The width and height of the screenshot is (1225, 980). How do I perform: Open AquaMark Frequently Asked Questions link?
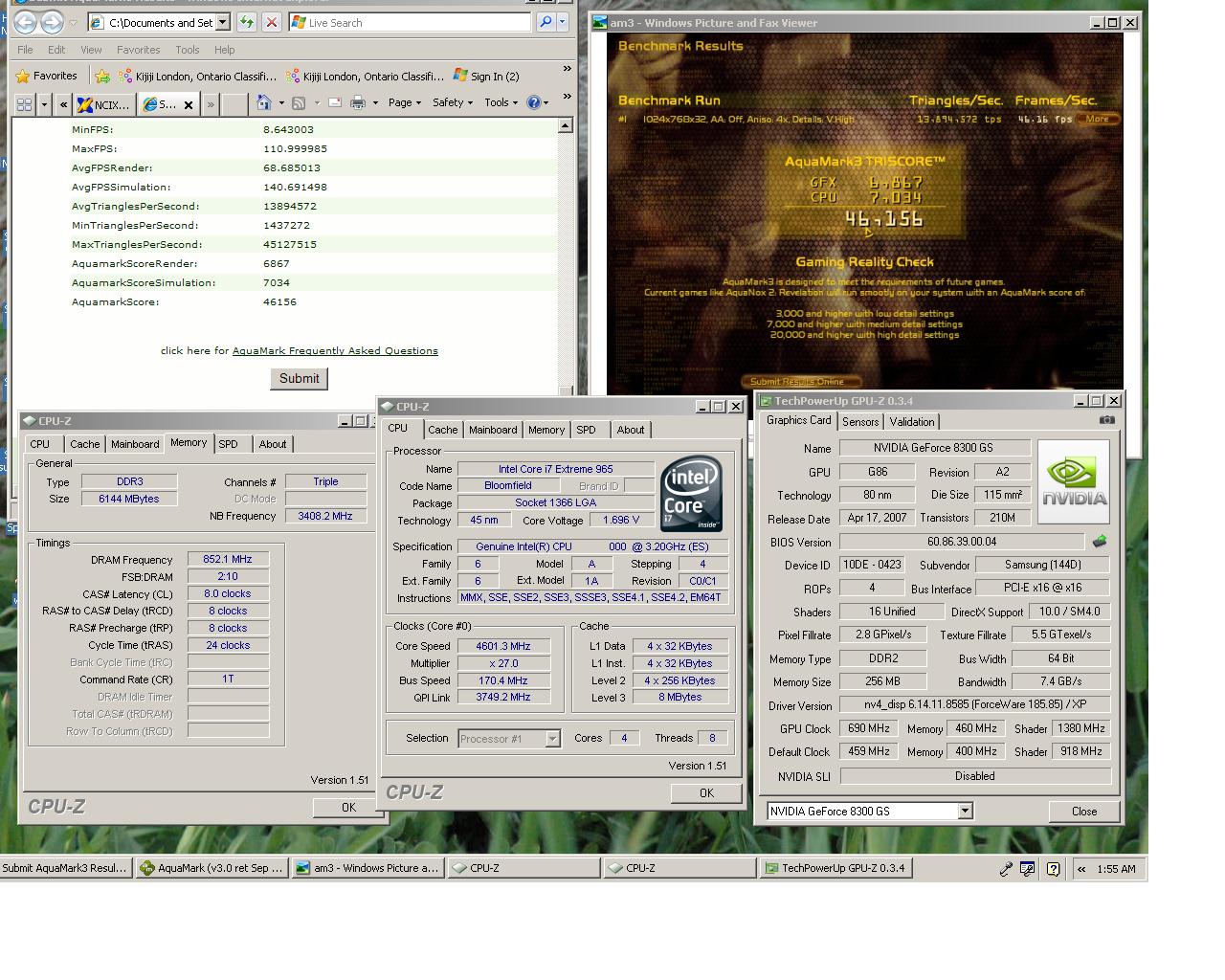(335, 350)
